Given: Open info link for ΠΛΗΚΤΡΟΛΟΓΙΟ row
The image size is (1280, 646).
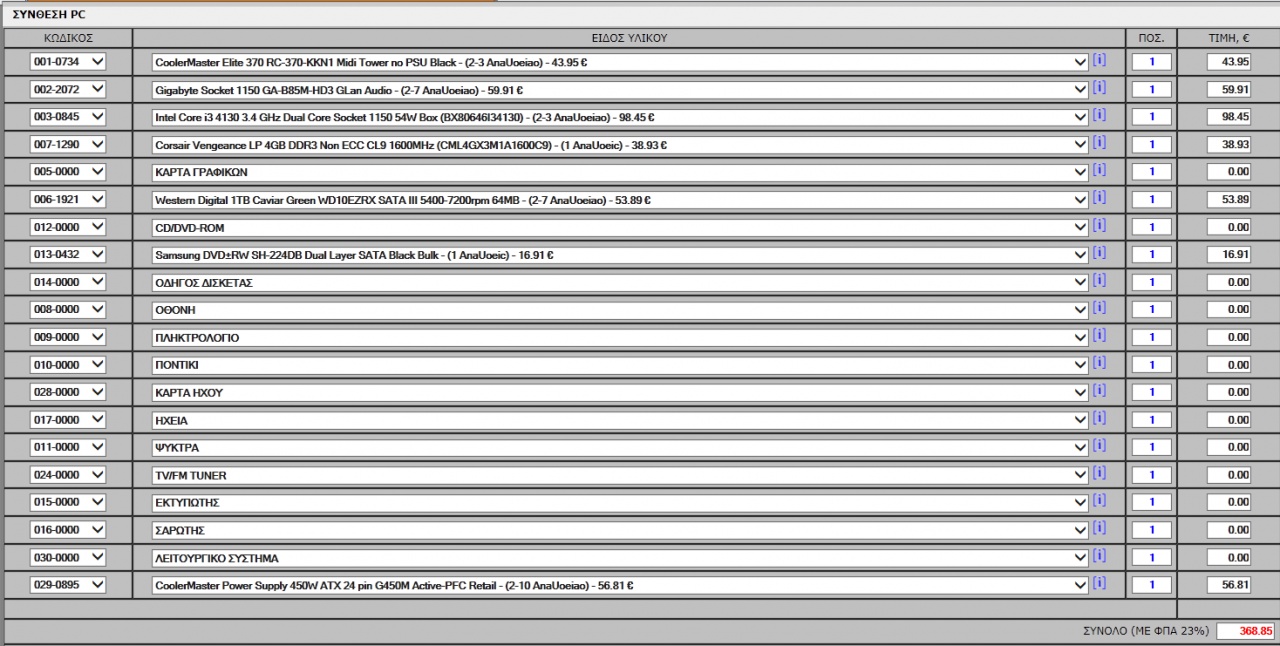Looking at the screenshot, I should point(1099,335).
